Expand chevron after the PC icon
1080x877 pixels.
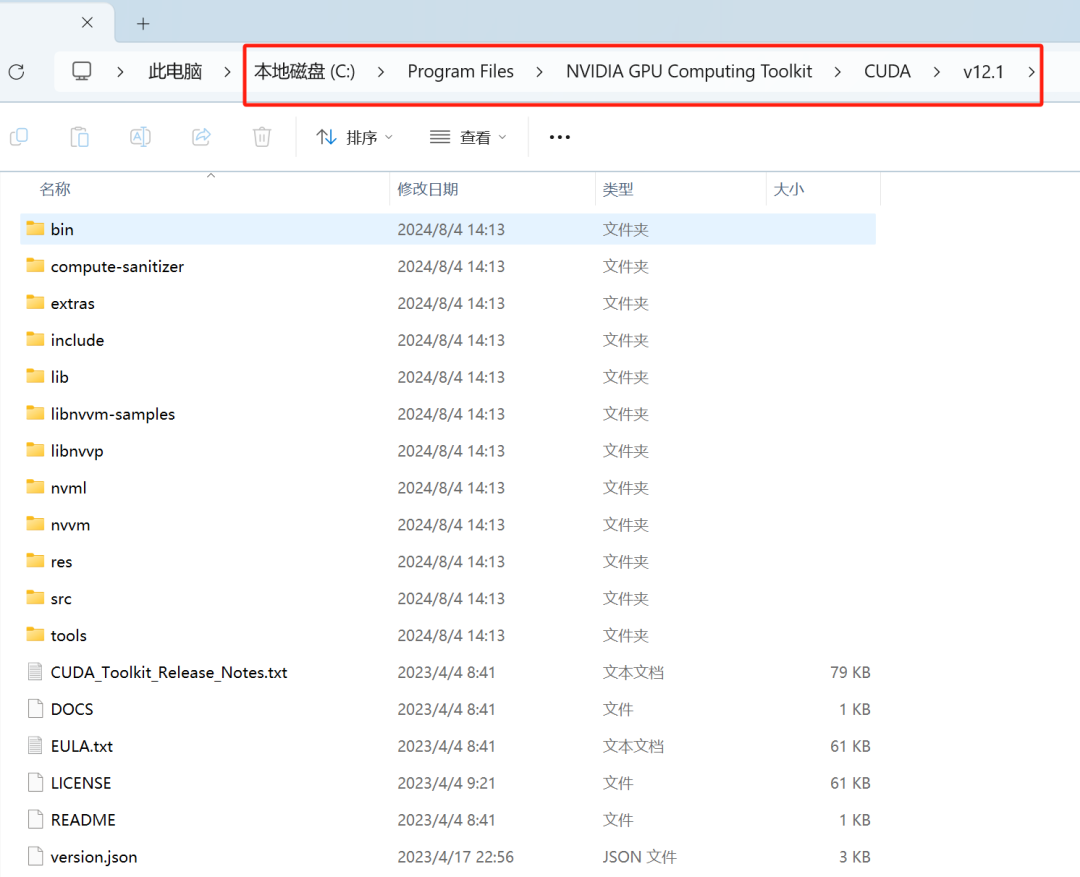click(121, 72)
